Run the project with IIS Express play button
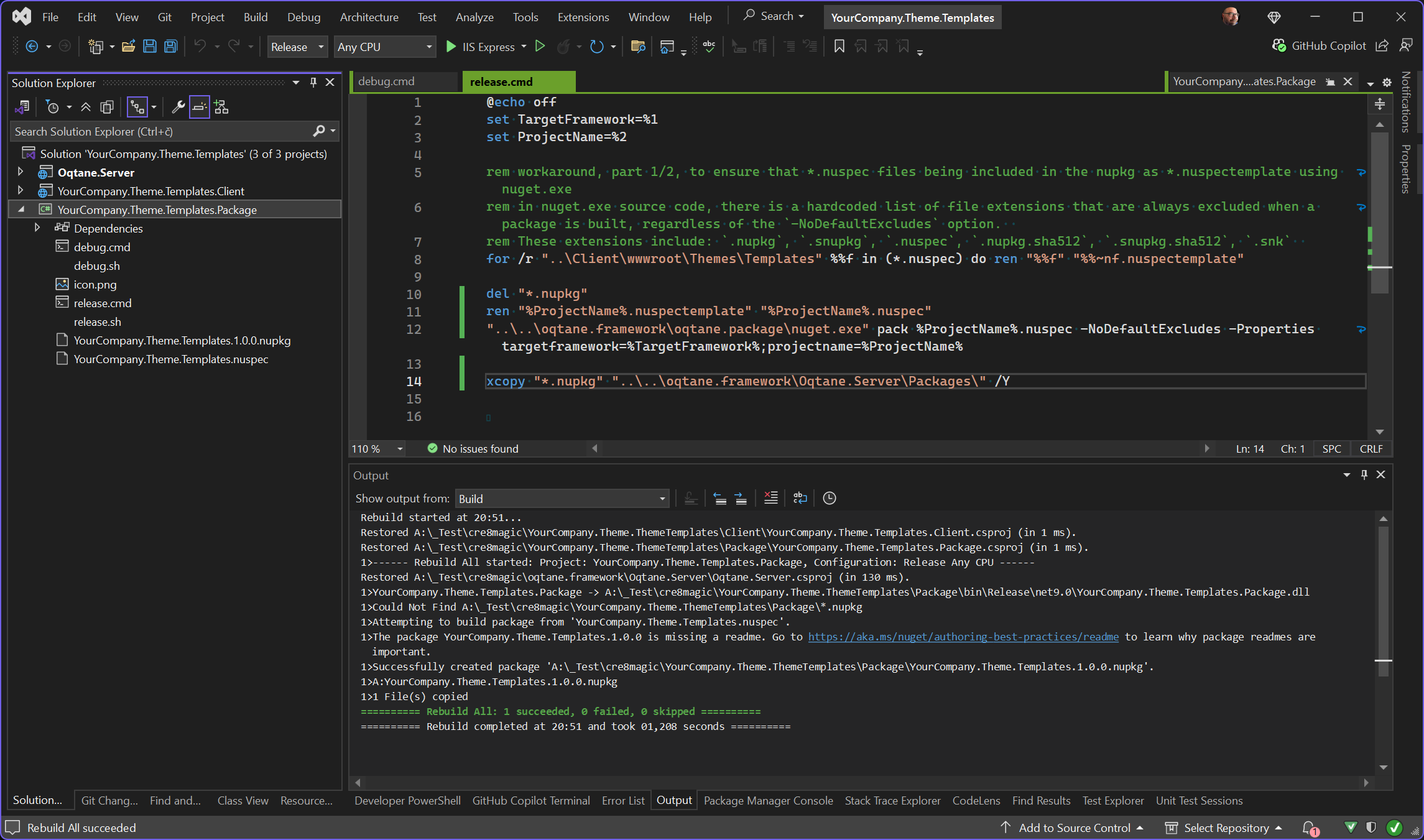This screenshot has height=840, width=1424. click(450, 46)
